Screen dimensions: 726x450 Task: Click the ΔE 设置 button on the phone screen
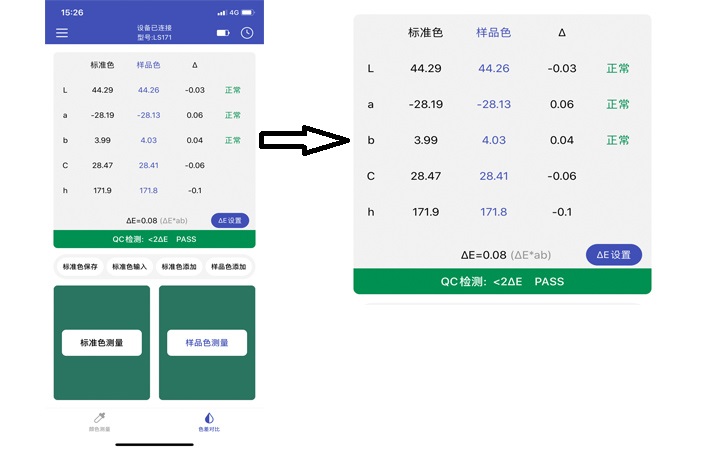(x=230, y=220)
